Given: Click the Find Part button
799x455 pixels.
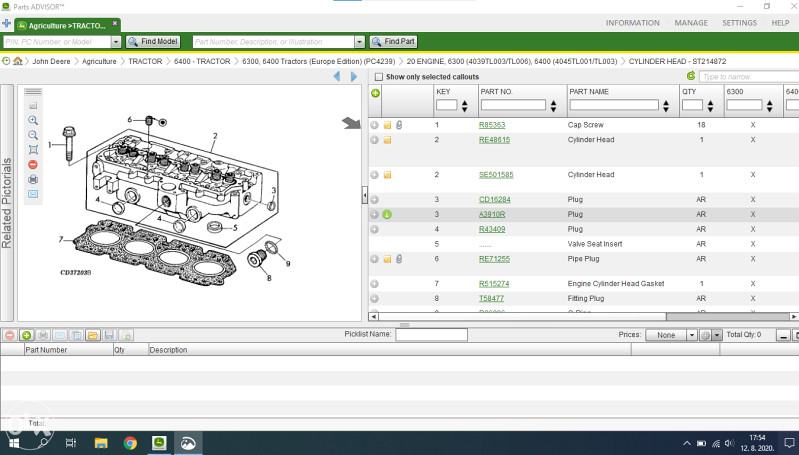Looking at the screenshot, I should (393, 42).
